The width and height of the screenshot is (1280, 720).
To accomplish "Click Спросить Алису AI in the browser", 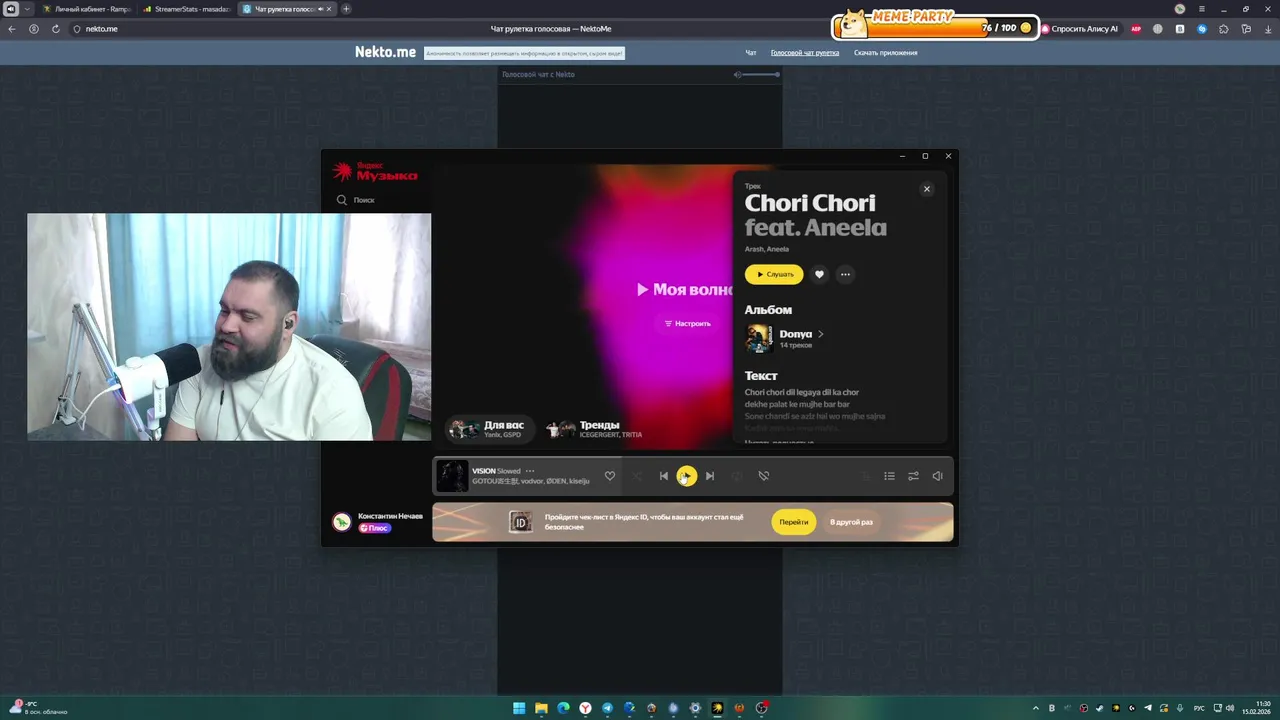I will [1080, 29].
